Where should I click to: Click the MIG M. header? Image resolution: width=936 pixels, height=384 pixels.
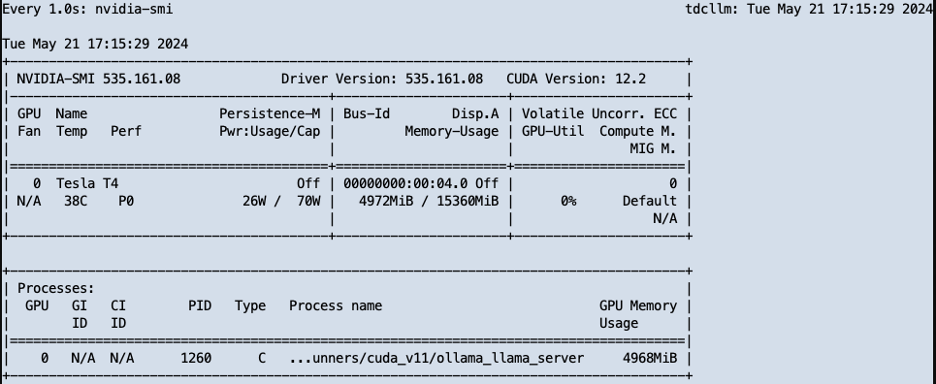pos(654,149)
